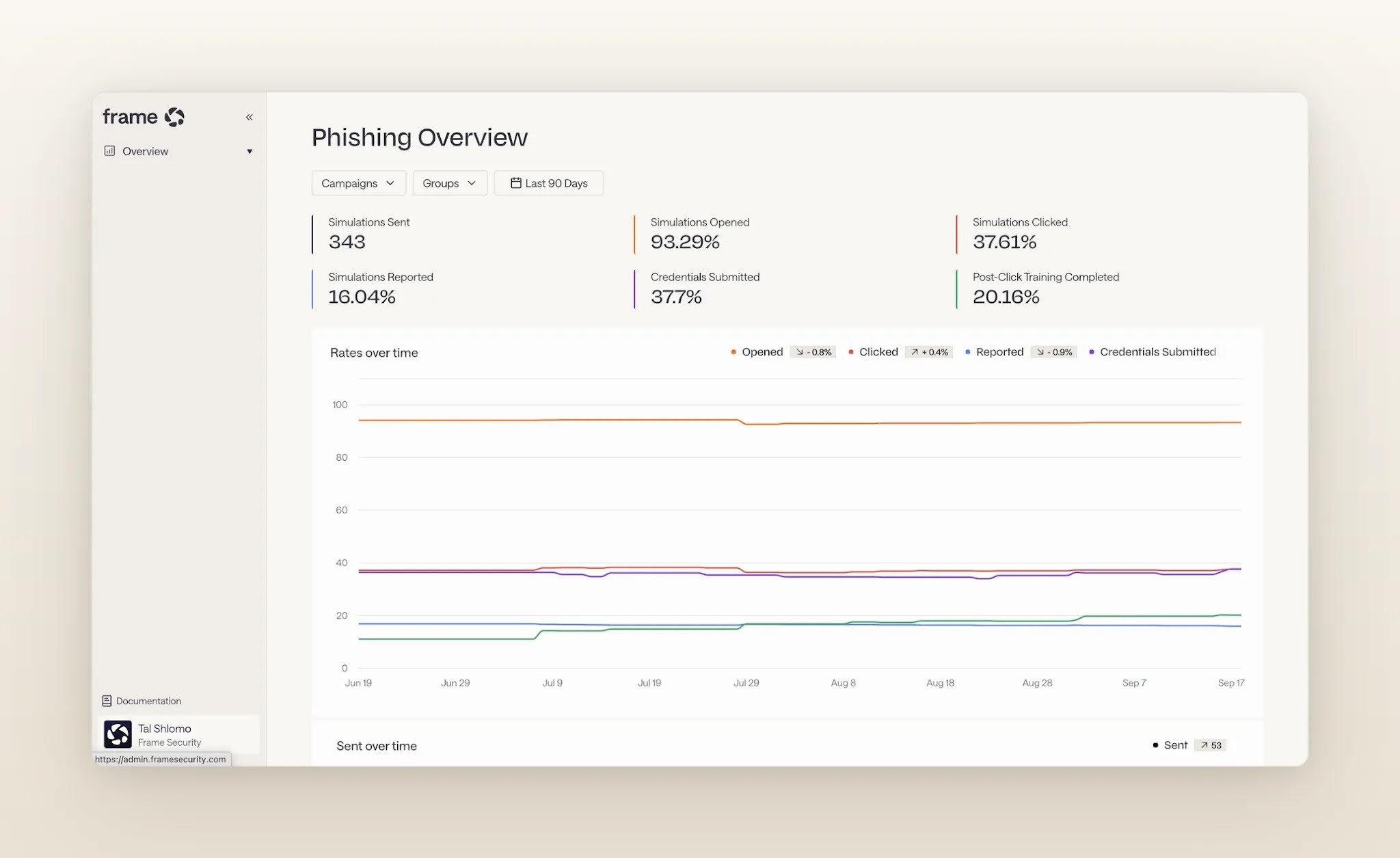Viewport: 1400px width, 858px height.
Task: Select Simulations Reported value 16.04%
Action: click(362, 297)
